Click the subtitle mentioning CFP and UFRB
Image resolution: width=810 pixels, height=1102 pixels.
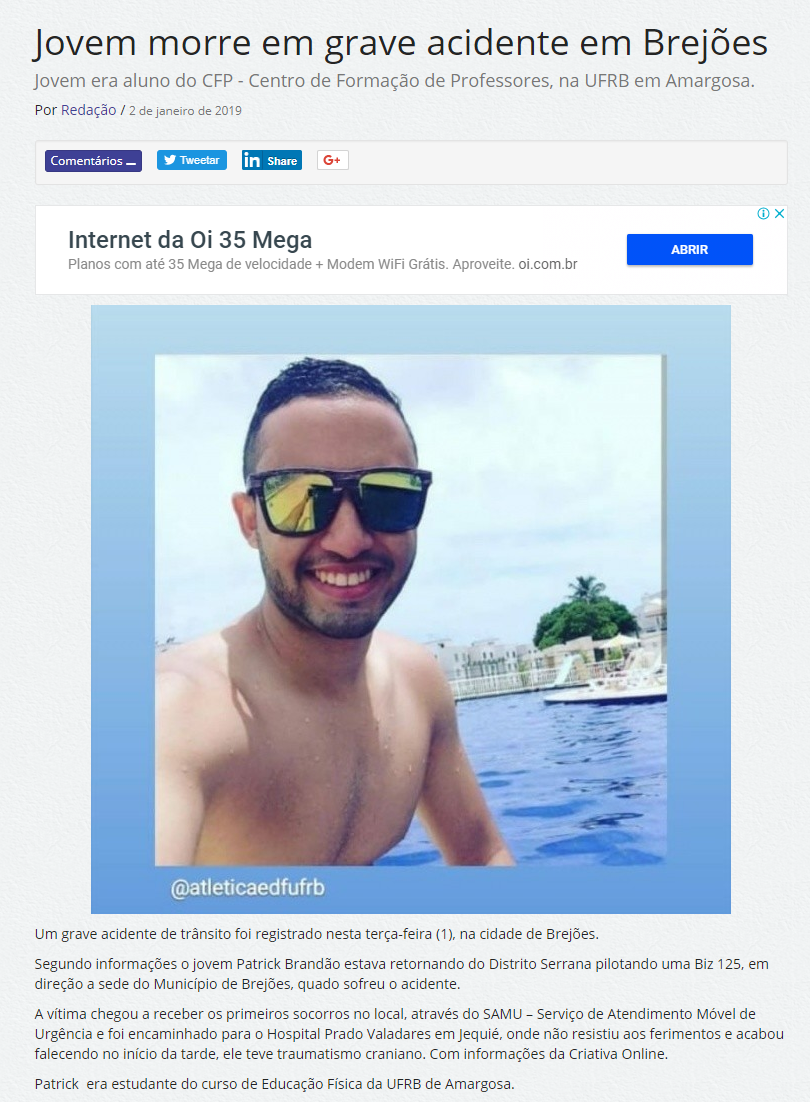pyautogui.click(x=395, y=81)
